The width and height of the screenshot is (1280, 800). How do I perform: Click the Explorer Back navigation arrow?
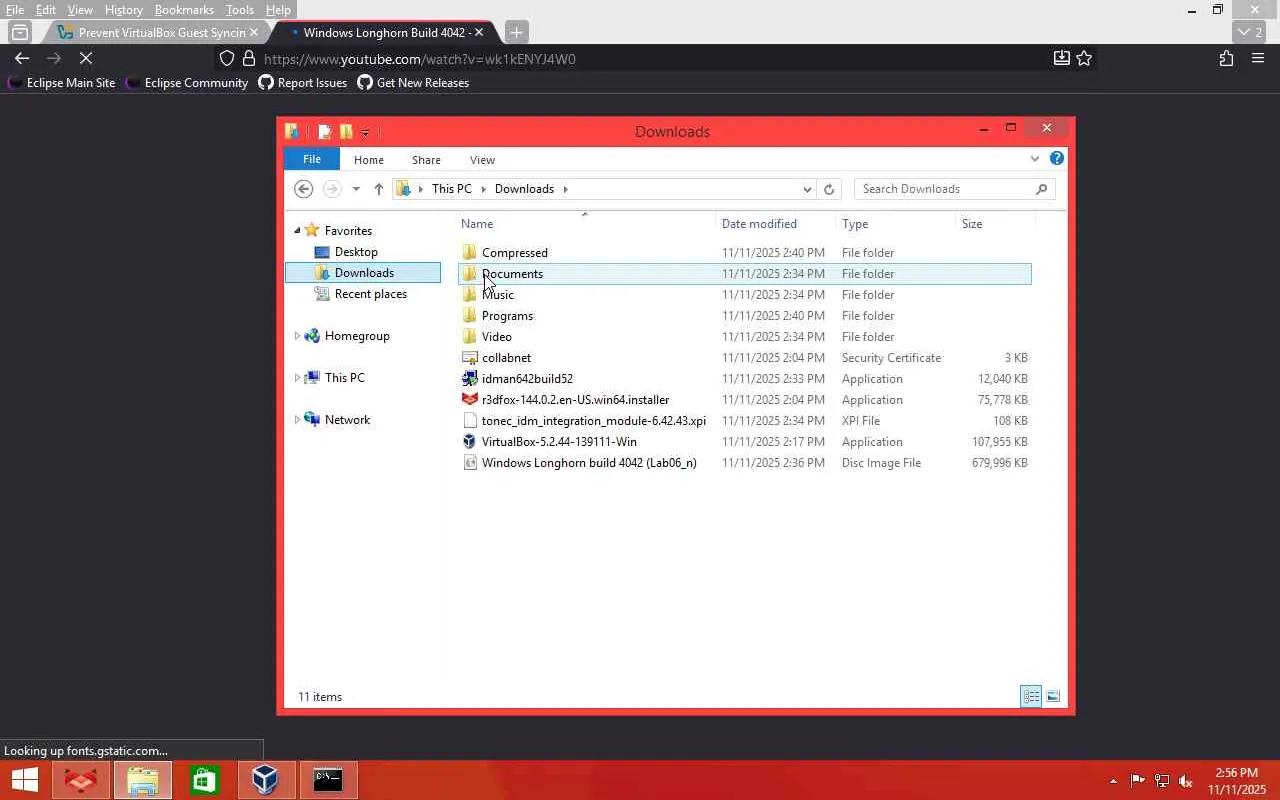click(x=304, y=189)
